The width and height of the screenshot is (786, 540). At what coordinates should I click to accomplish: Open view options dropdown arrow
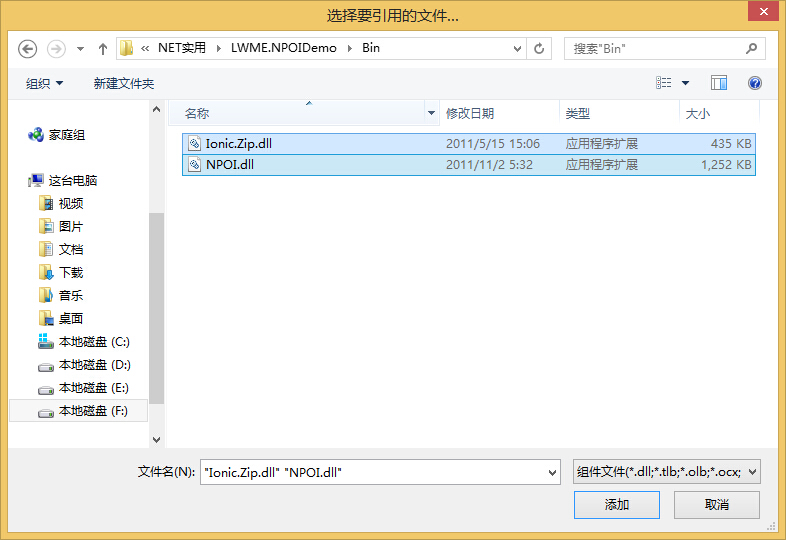point(685,83)
